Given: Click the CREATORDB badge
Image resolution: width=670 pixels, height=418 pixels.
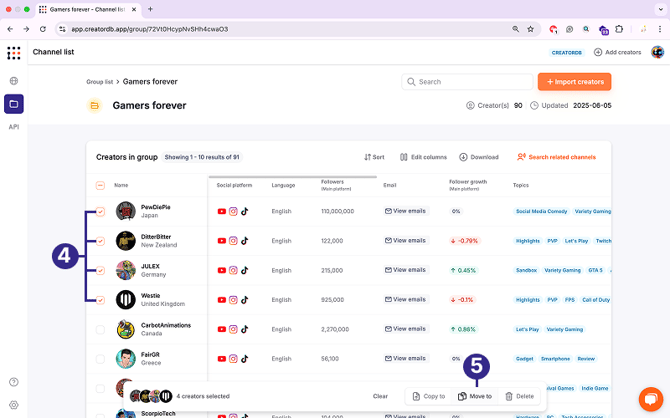Looking at the screenshot, I should [x=567, y=53].
